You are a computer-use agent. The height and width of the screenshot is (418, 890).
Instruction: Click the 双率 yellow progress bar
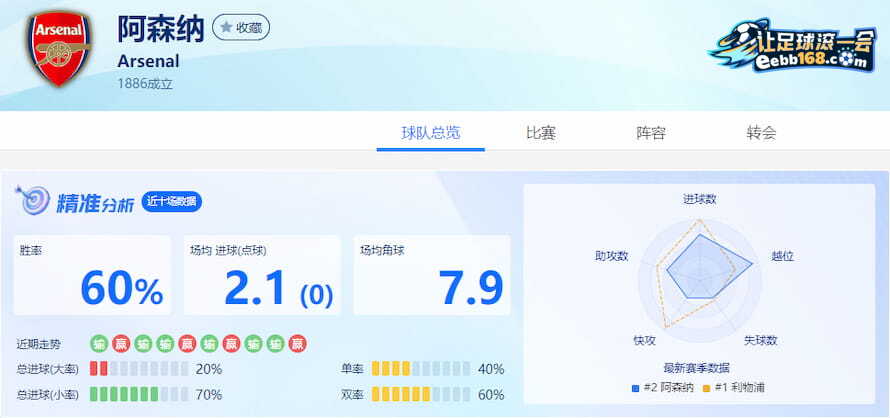(421, 394)
